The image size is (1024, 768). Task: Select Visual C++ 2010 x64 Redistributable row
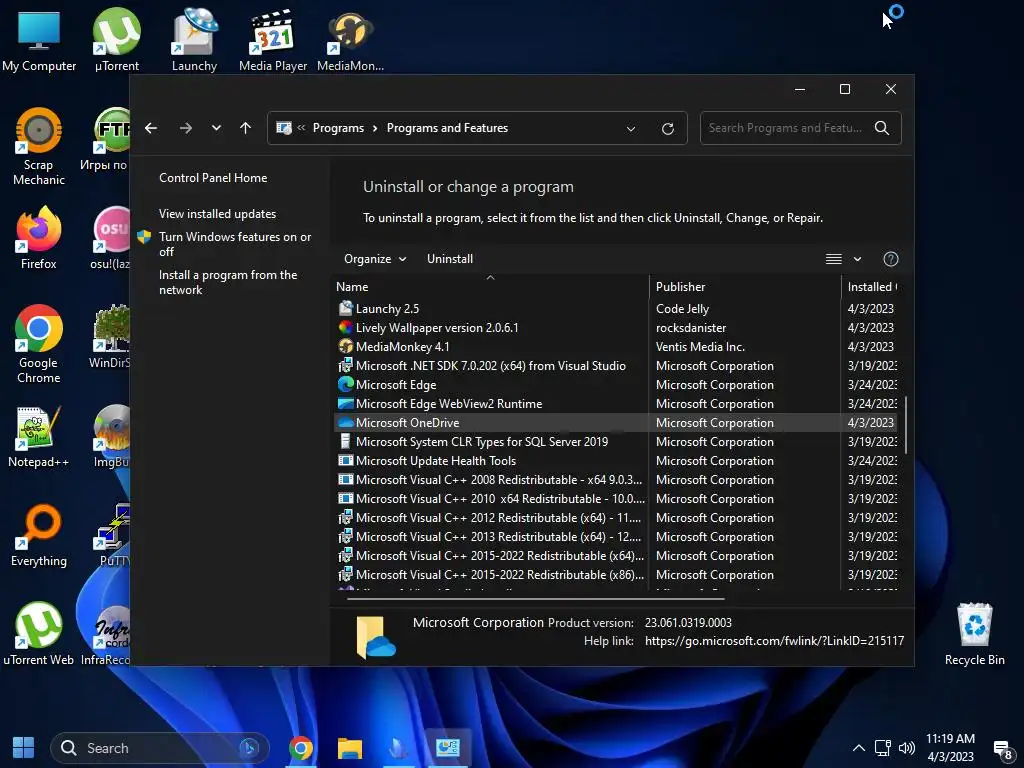pos(615,498)
